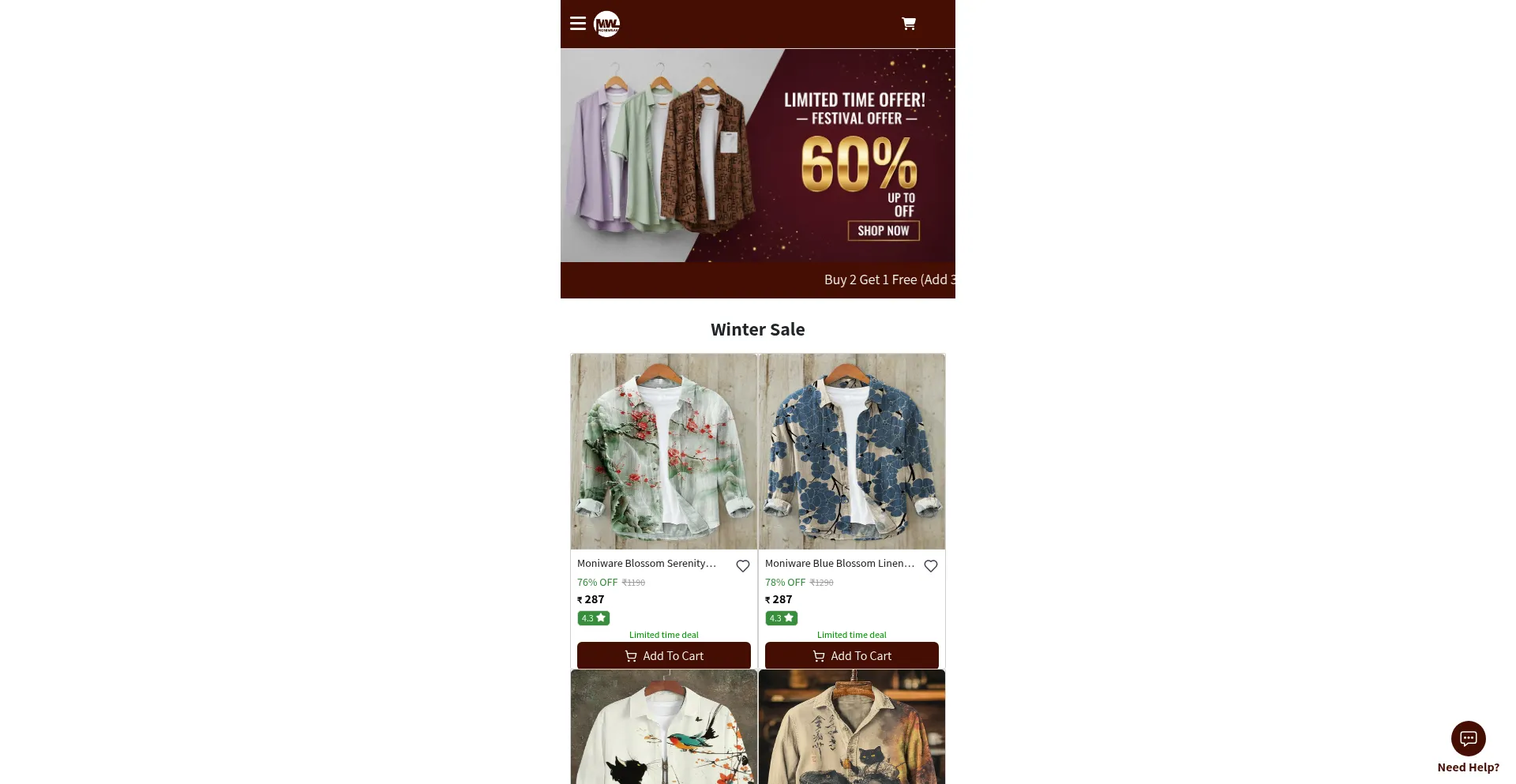Viewport: 1516px width, 784px height.
Task: View the cat print shirt product
Action: 851,727
